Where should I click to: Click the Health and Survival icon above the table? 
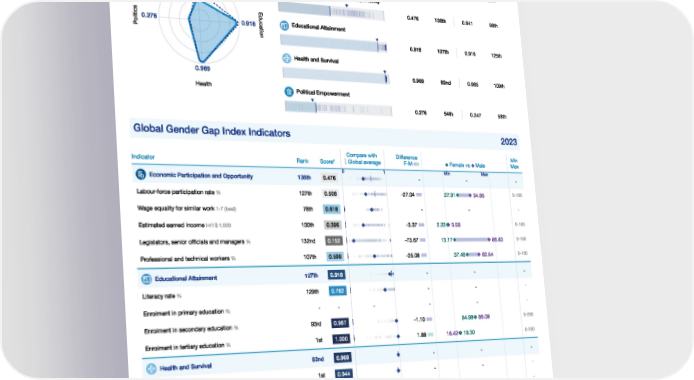tap(287, 58)
